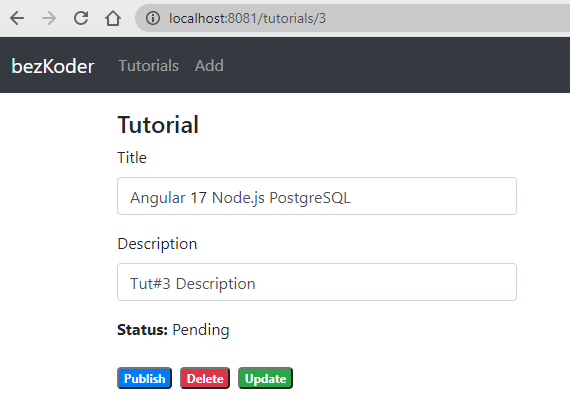Click into the Description input field

click(317, 282)
